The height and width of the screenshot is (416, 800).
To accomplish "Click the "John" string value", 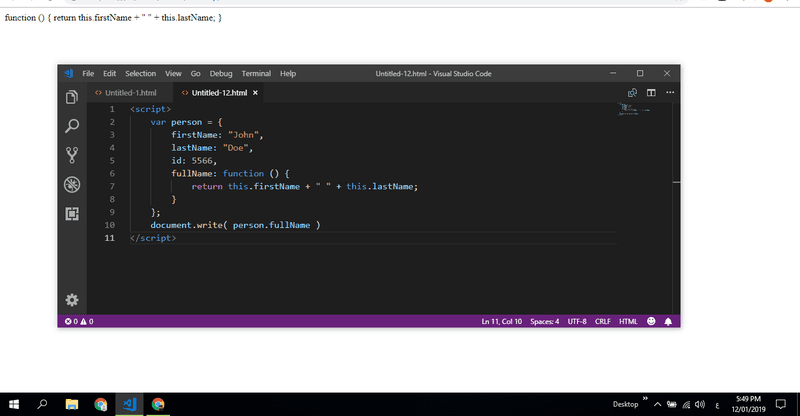I will coord(243,135).
